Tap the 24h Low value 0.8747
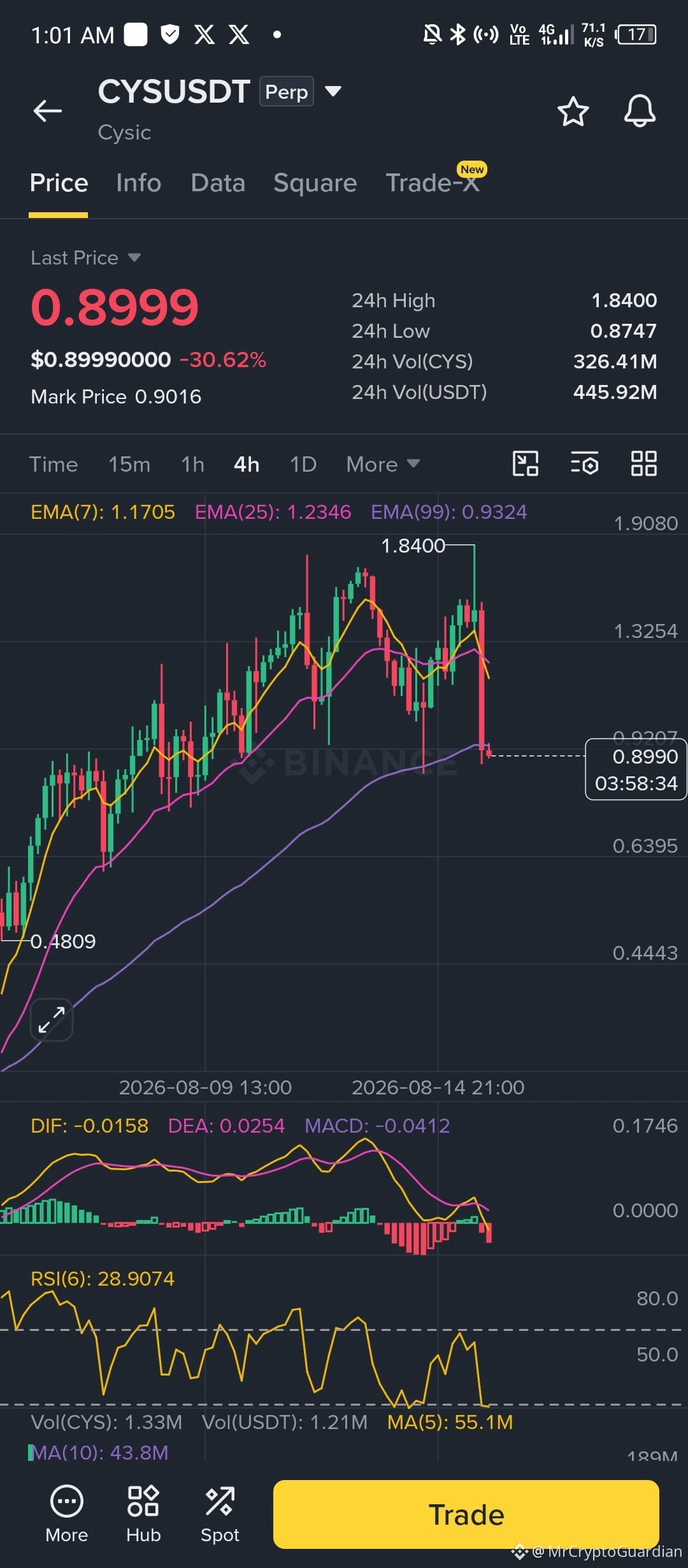This screenshot has width=688, height=1568. [624, 331]
